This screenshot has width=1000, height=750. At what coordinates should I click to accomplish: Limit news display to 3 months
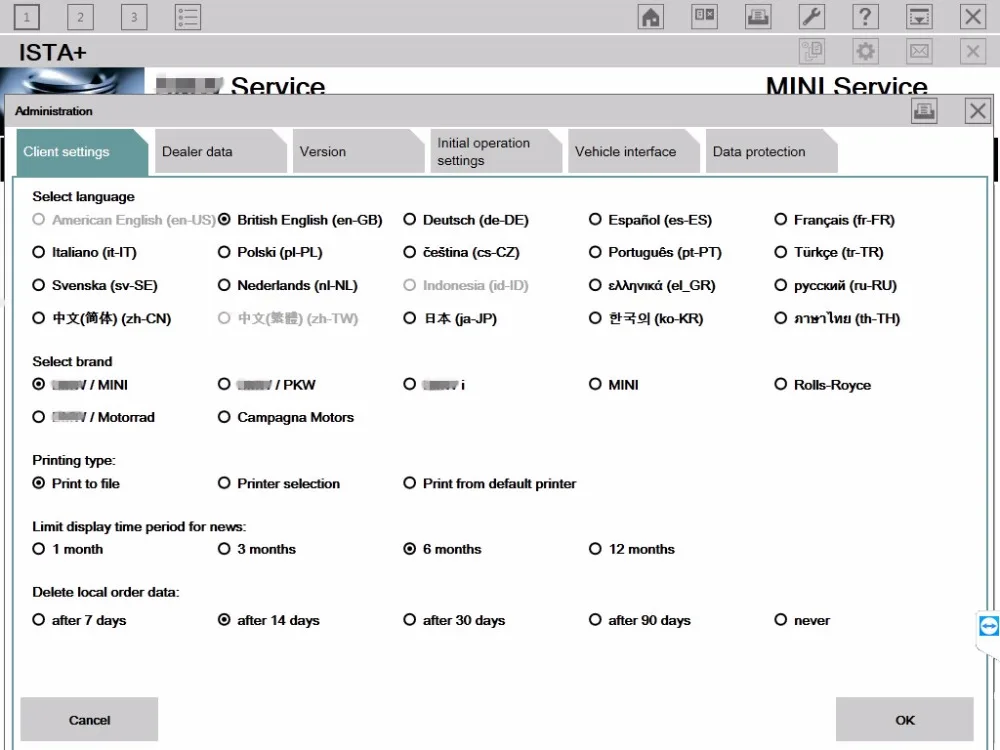tap(257, 549)
